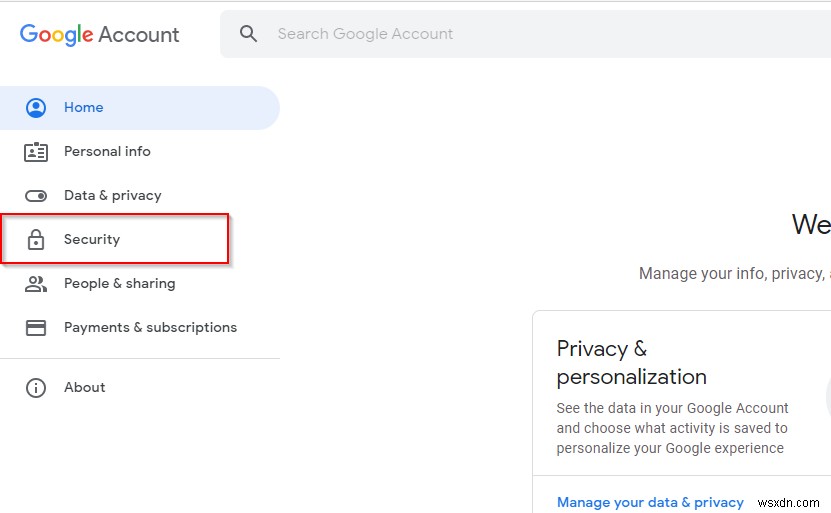Click the search magnifying glass icon
The image size is (831, 513).
(x=249, y=34)
